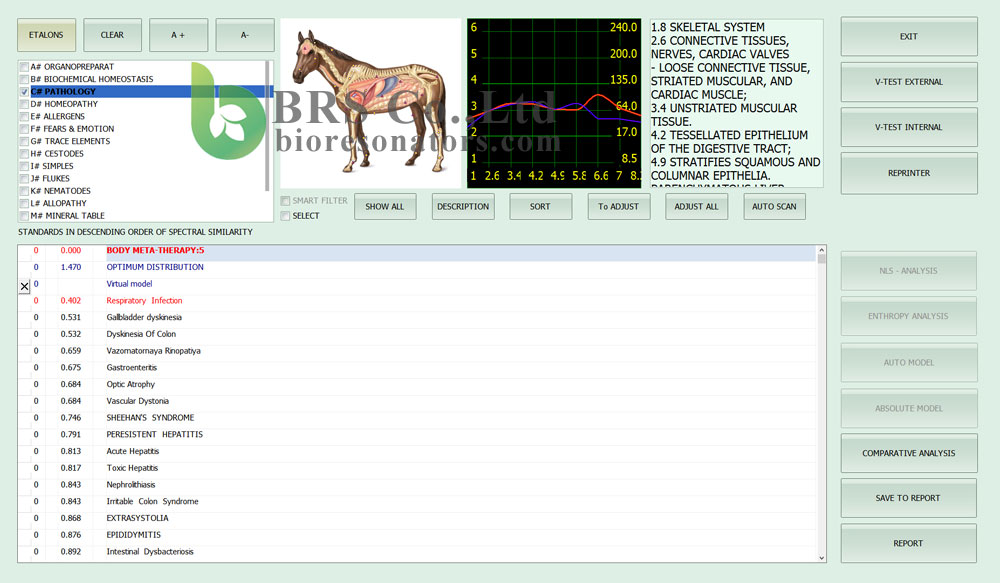Click the REPRINTER button
The image size is (1000, 583).
[909, 173]
